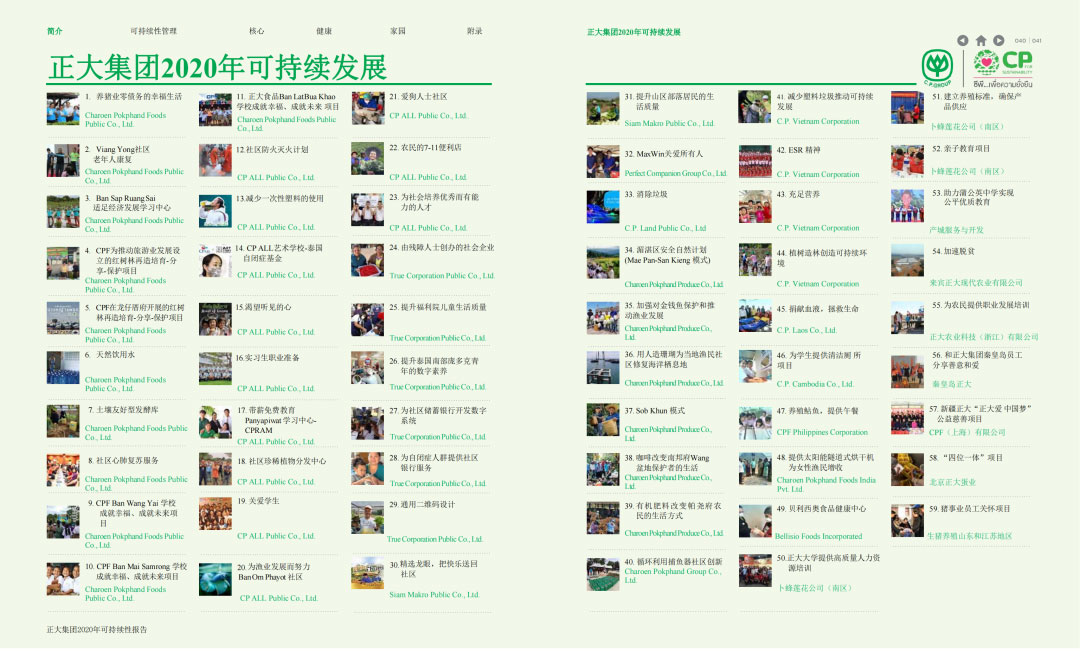The width and height of the screenshot is (1080, 651).
Task: Open the 简介 tab
Action: point(55,31)
